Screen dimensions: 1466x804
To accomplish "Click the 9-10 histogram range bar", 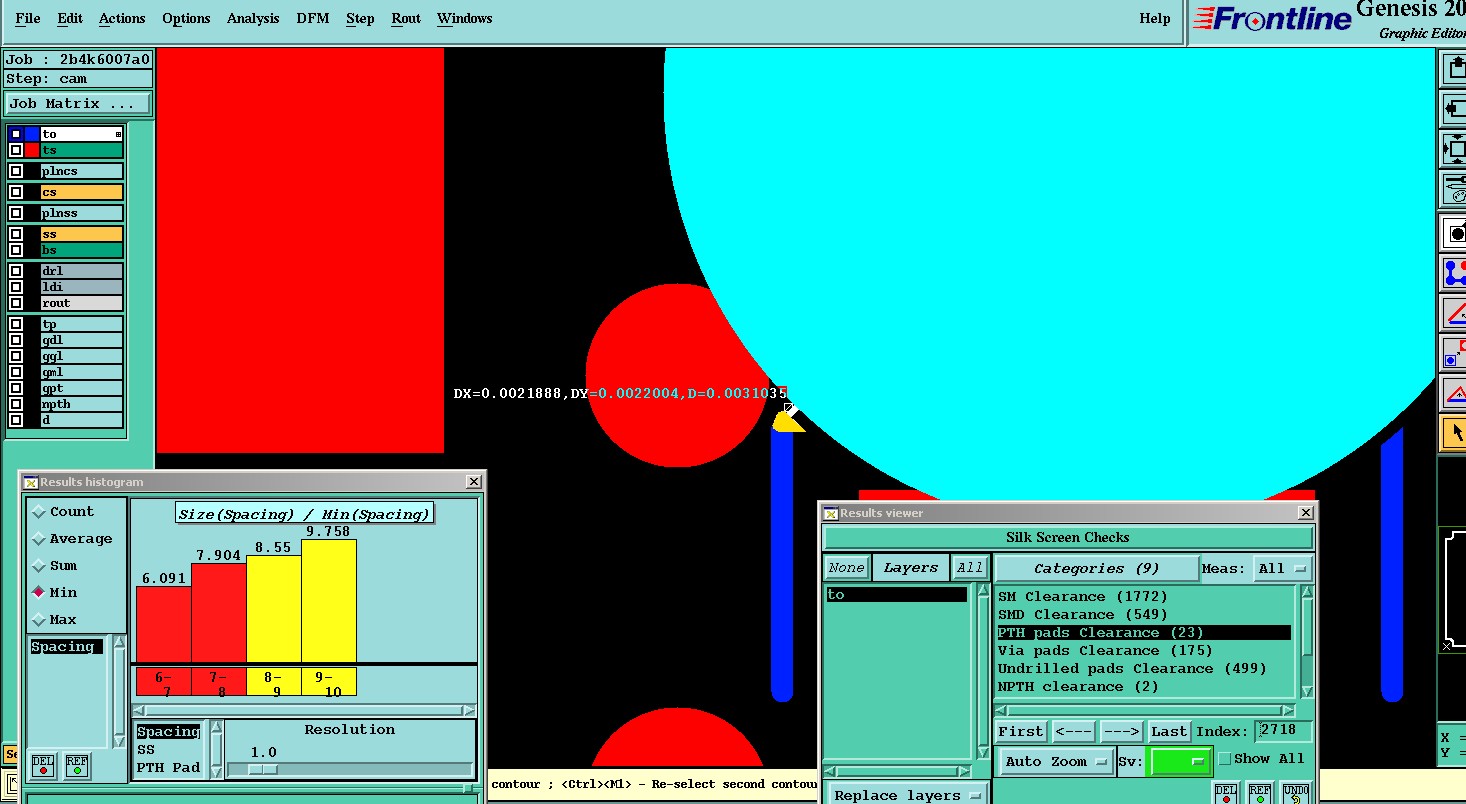I will (329, 601).
